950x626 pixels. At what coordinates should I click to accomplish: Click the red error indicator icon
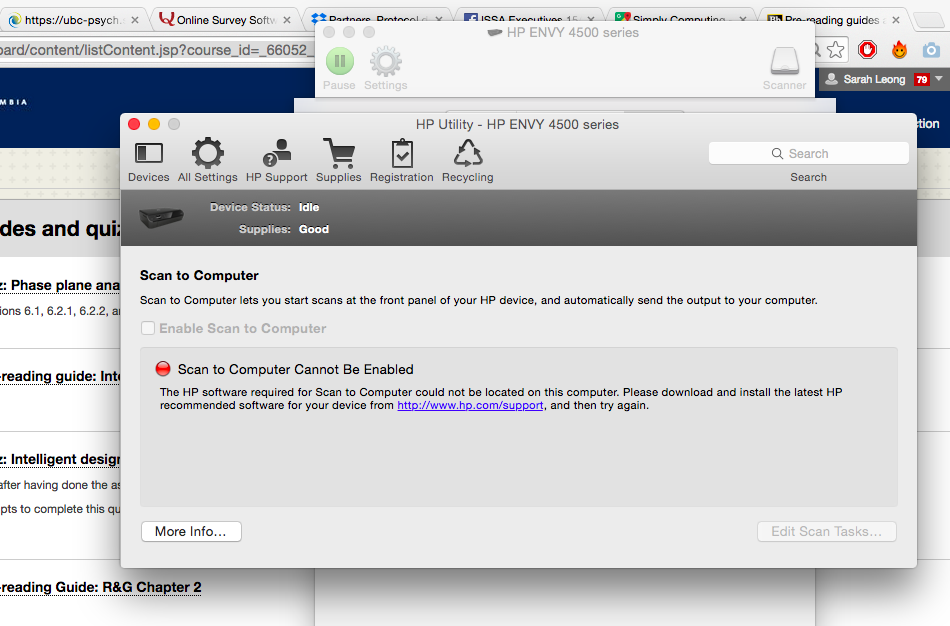coord(163,368)
